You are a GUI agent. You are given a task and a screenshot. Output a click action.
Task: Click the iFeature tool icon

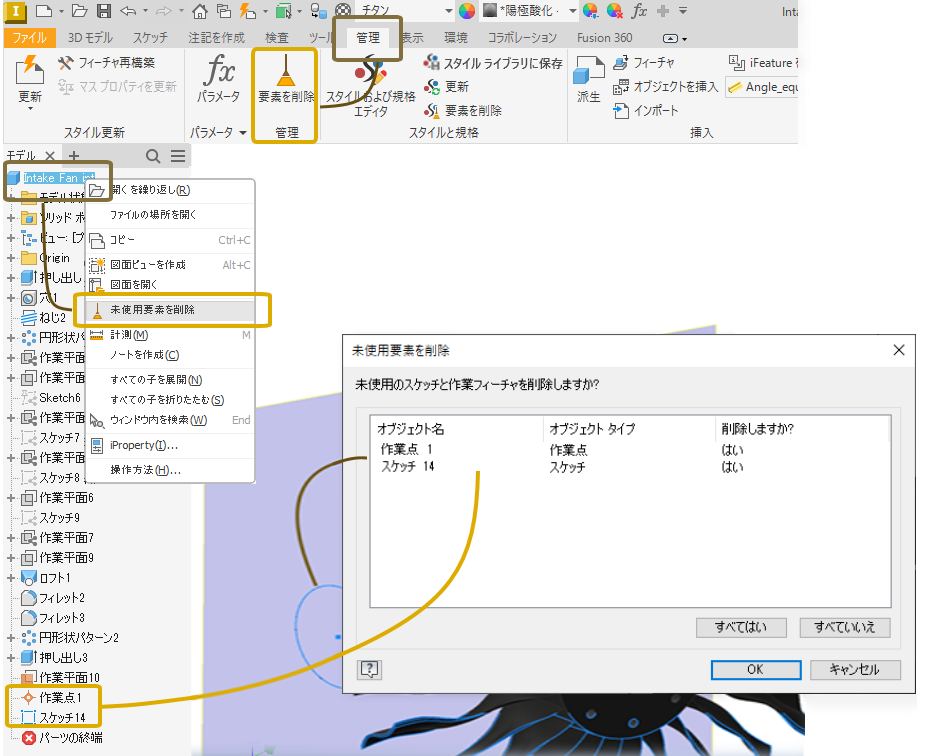click(x=736, y=62)
